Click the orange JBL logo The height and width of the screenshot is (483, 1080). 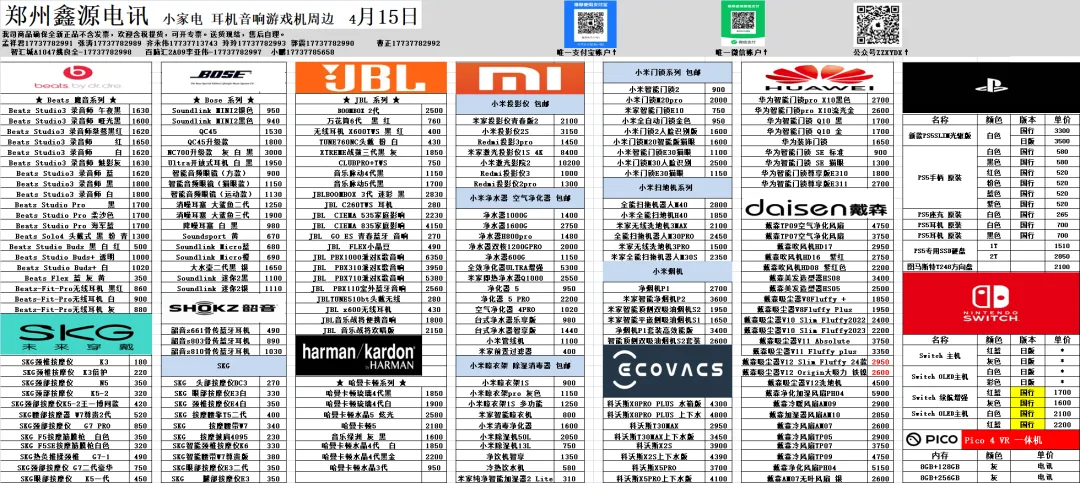click(370, 78)
